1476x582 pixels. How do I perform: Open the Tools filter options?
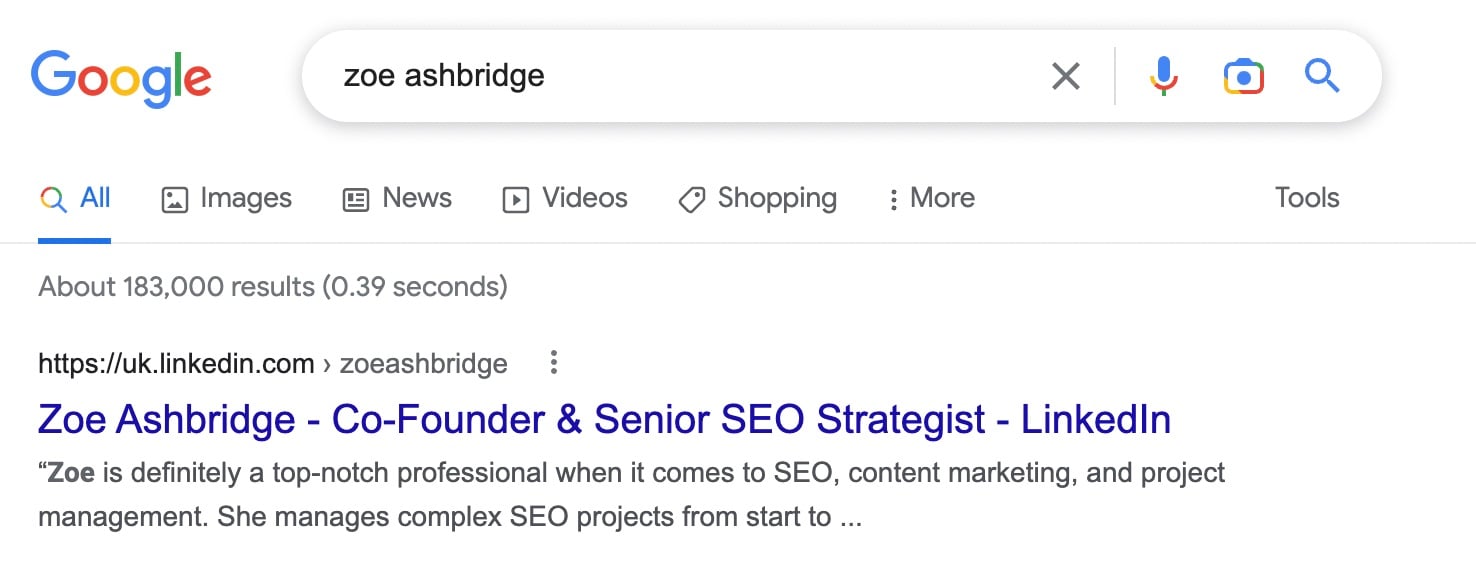[1306, 198]
